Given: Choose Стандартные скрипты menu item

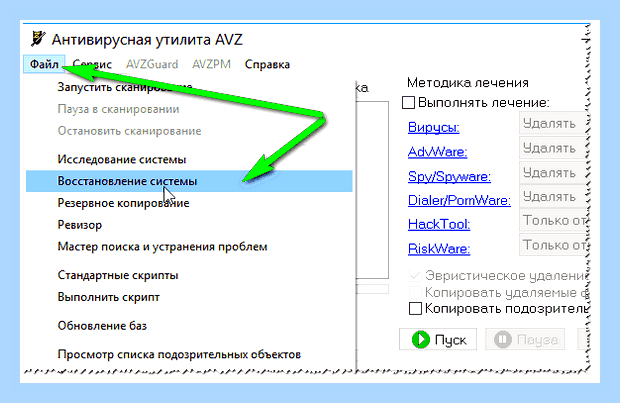Looking at the screenshot, I should pos(189,275).
